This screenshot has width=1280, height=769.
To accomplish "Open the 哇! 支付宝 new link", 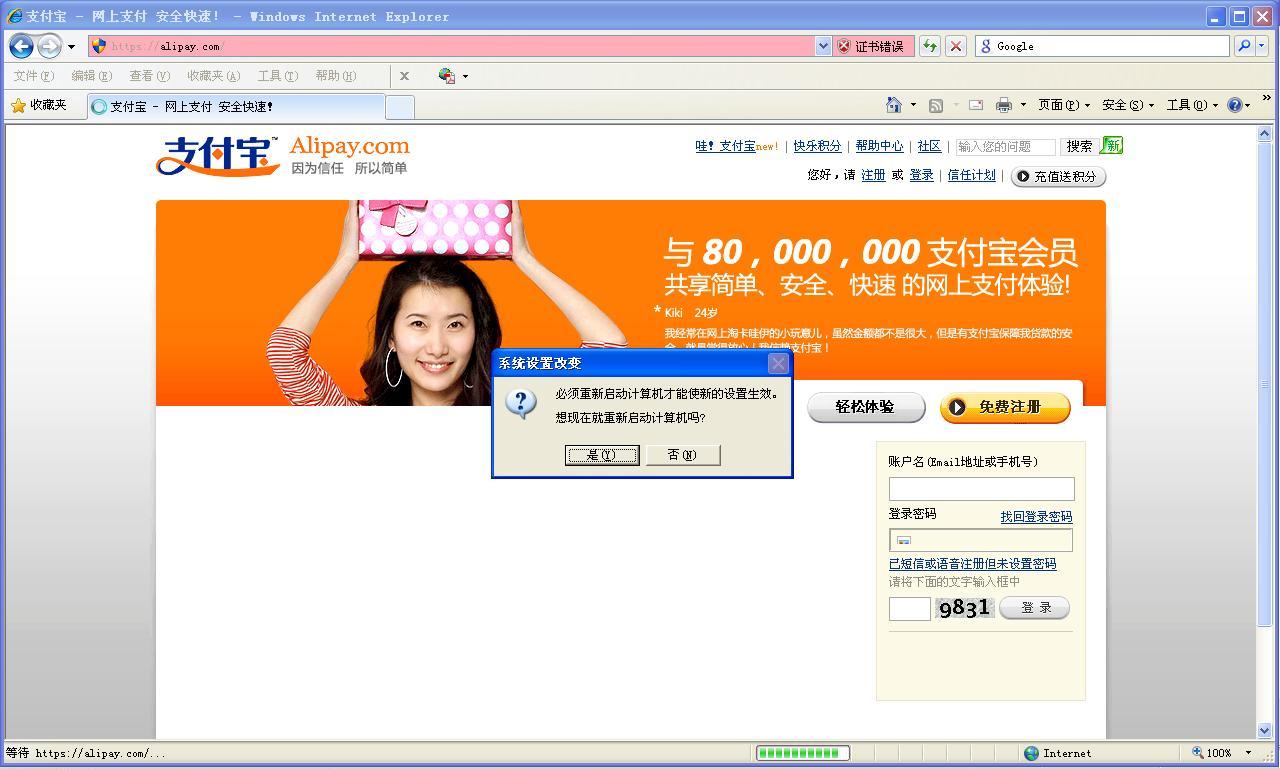I will pyautogui.click(x=737, y=146).
